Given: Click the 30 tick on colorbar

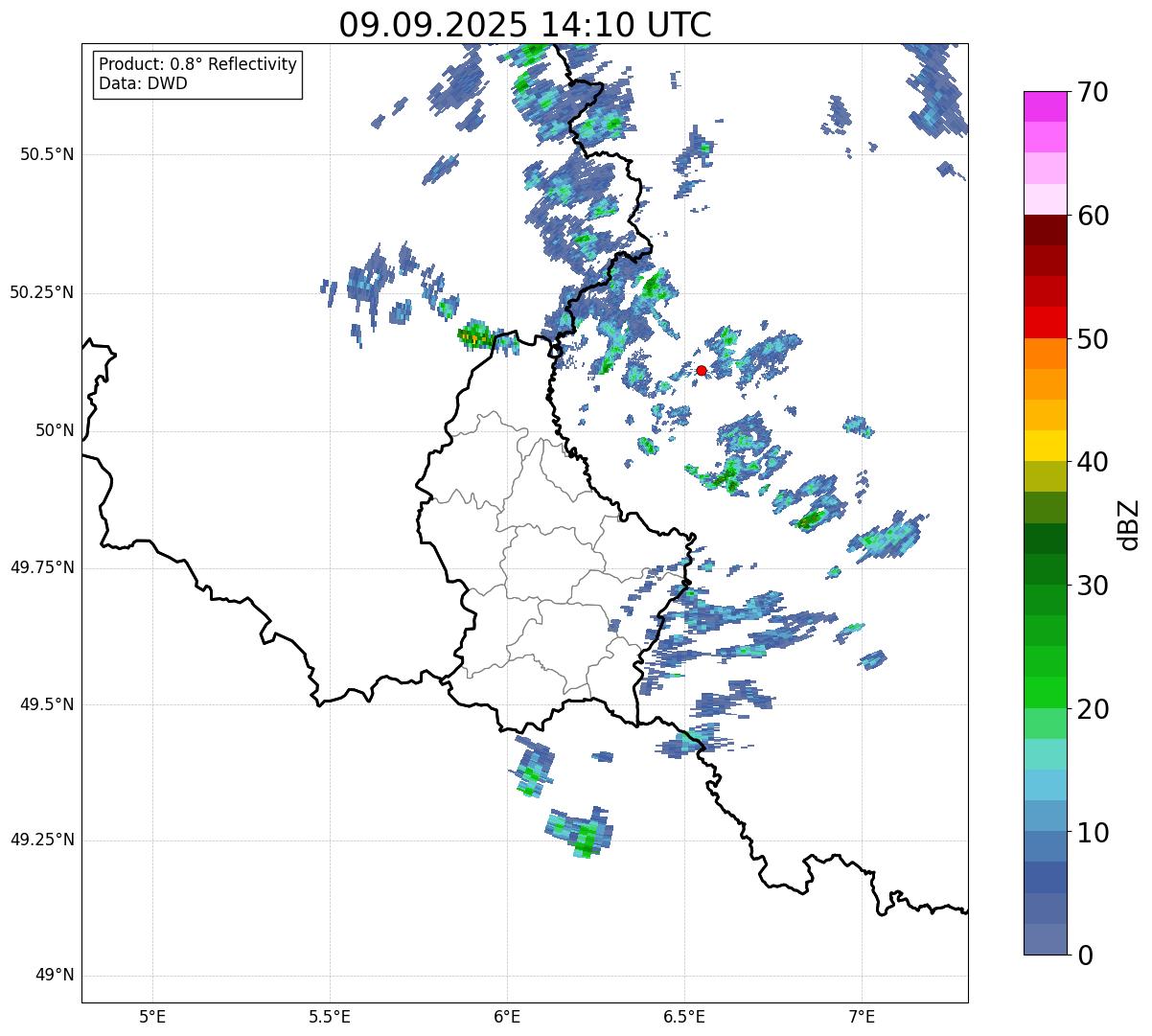Looking at the screenshot, I should click(1093, 586).
